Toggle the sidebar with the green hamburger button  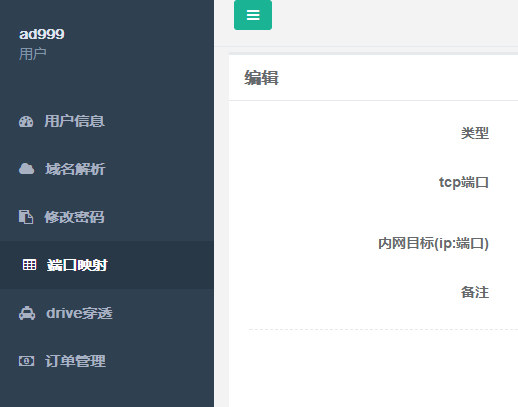pyautogui.click(x=253, y=15)
